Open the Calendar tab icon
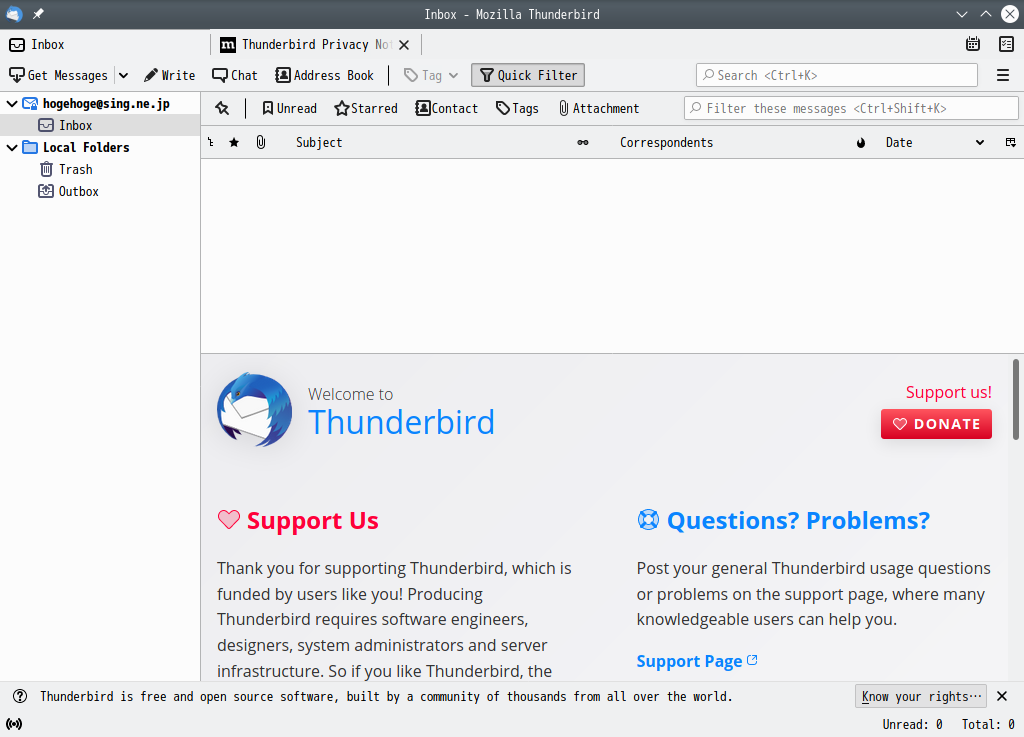The height and width of the screenshot is (737, 1024). 972,44
